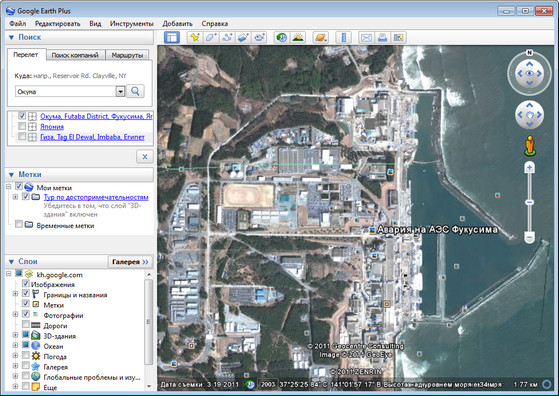
Task: Open the Тур по достопримечательностям link
Action: pos(96,197)
